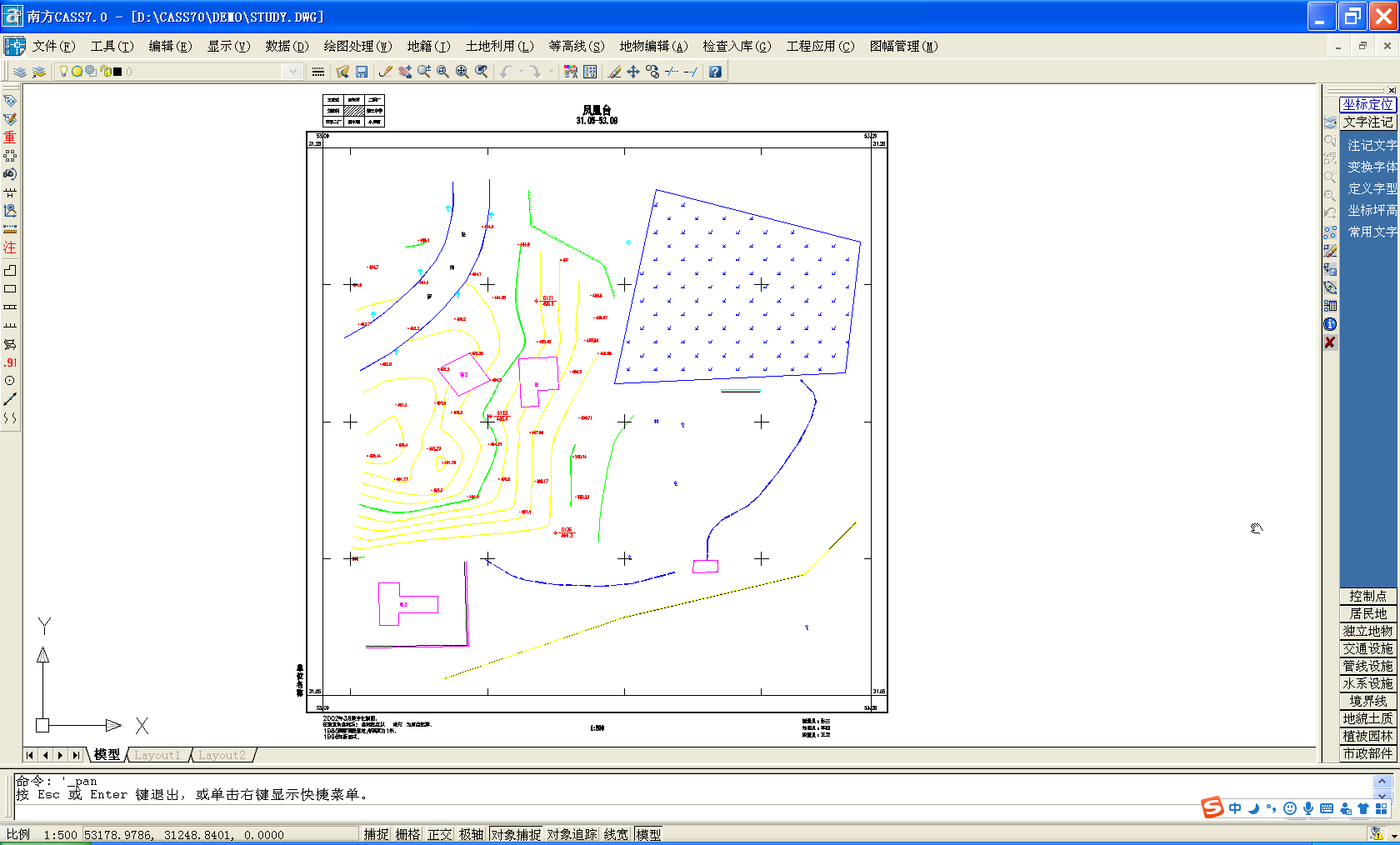Select the red X delete icon

[1330, 342]
